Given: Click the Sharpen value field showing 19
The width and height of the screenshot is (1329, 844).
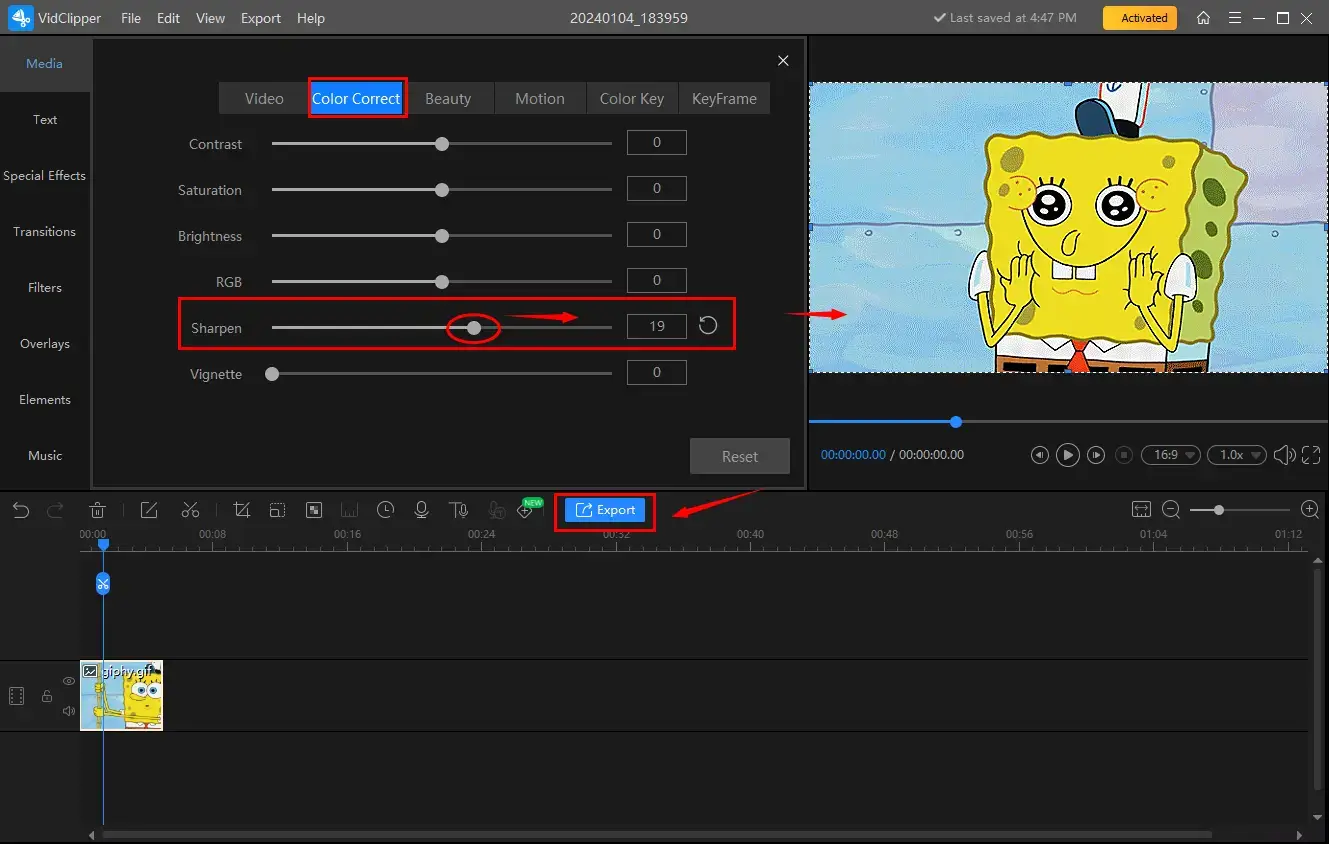Looking at the screenshot, I should click(x=657, y=326).
